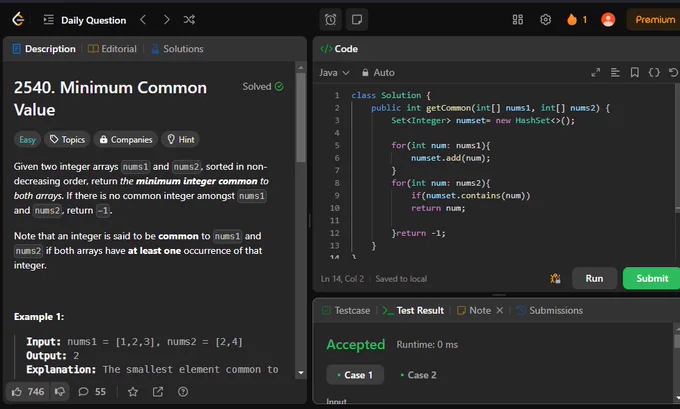Like the problem thumbs up 746
680x409 pixels.
click(28, 392)
